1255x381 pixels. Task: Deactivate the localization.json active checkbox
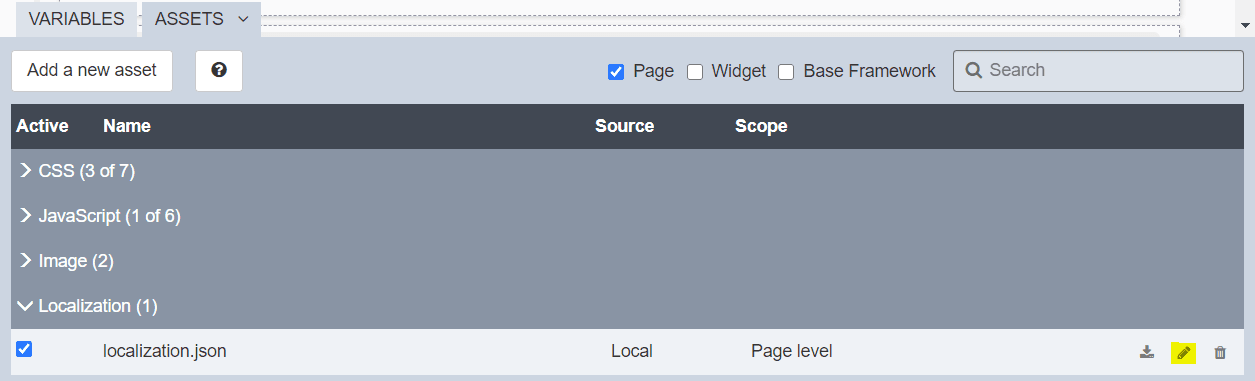point(24,349)
